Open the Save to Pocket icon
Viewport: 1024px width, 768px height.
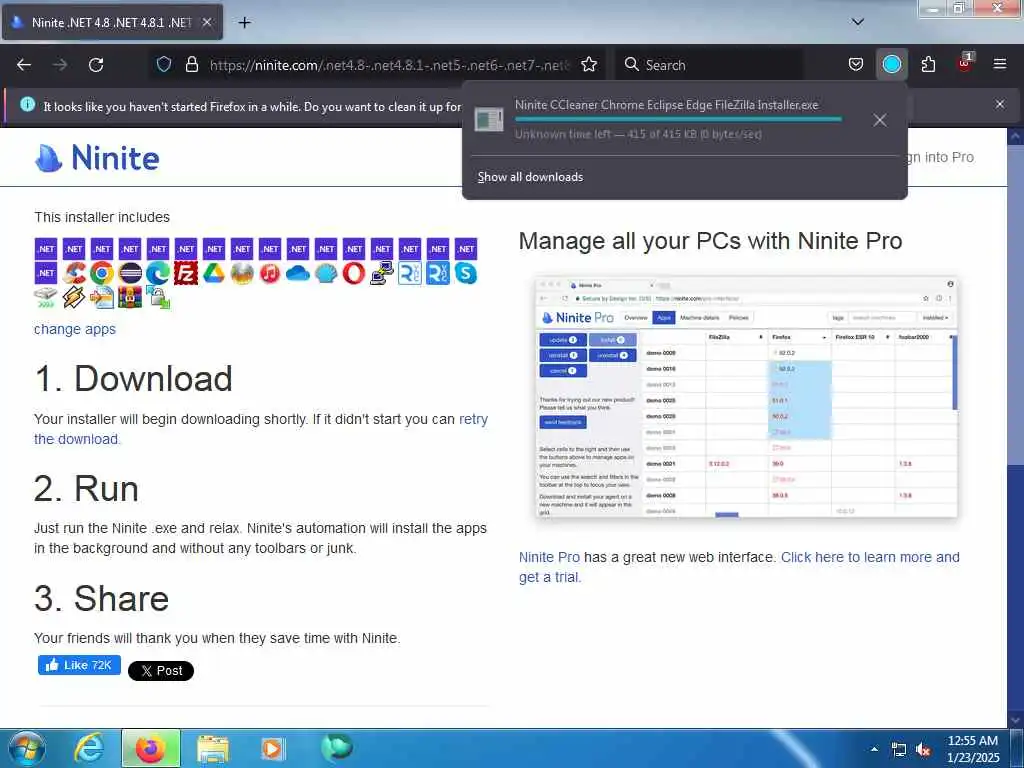pos(856,64)
